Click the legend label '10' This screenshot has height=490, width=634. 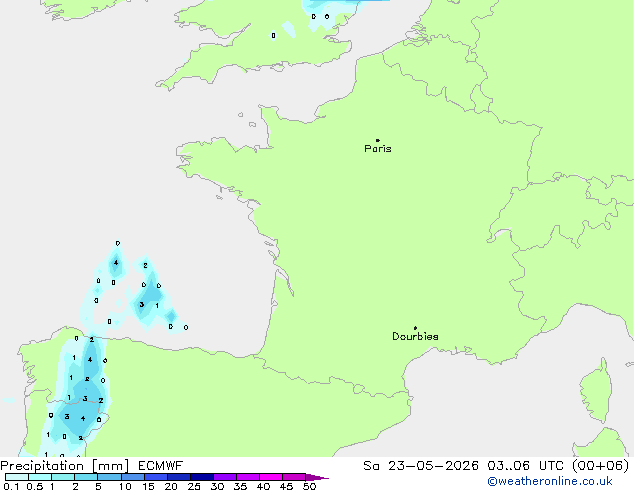pos(125,486)
